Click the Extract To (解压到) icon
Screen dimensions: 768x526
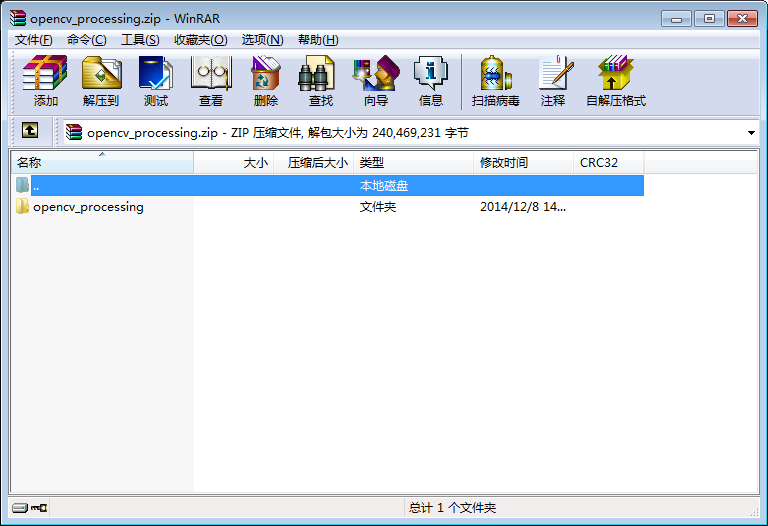tap(101, 81)
